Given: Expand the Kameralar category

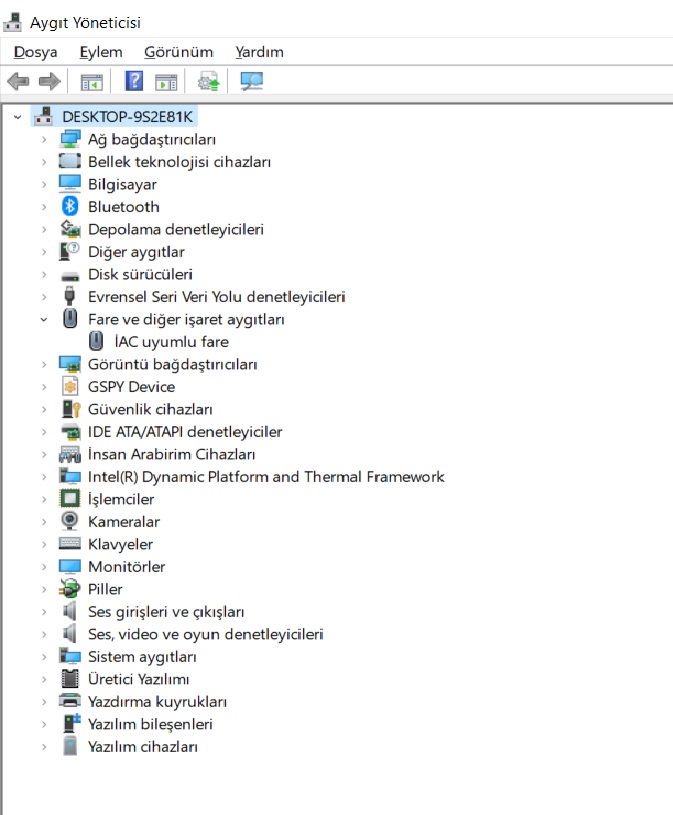Looking at the screenshot, I should coord(44,521).
